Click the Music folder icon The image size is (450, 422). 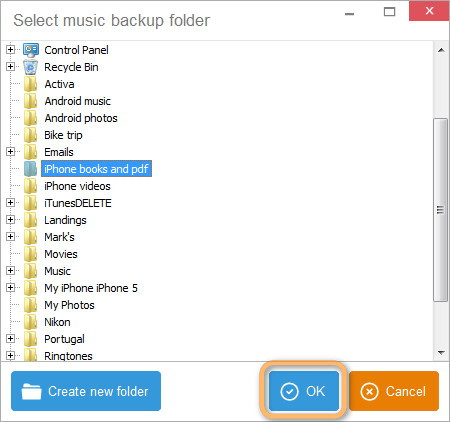click(x=31, y=271)
